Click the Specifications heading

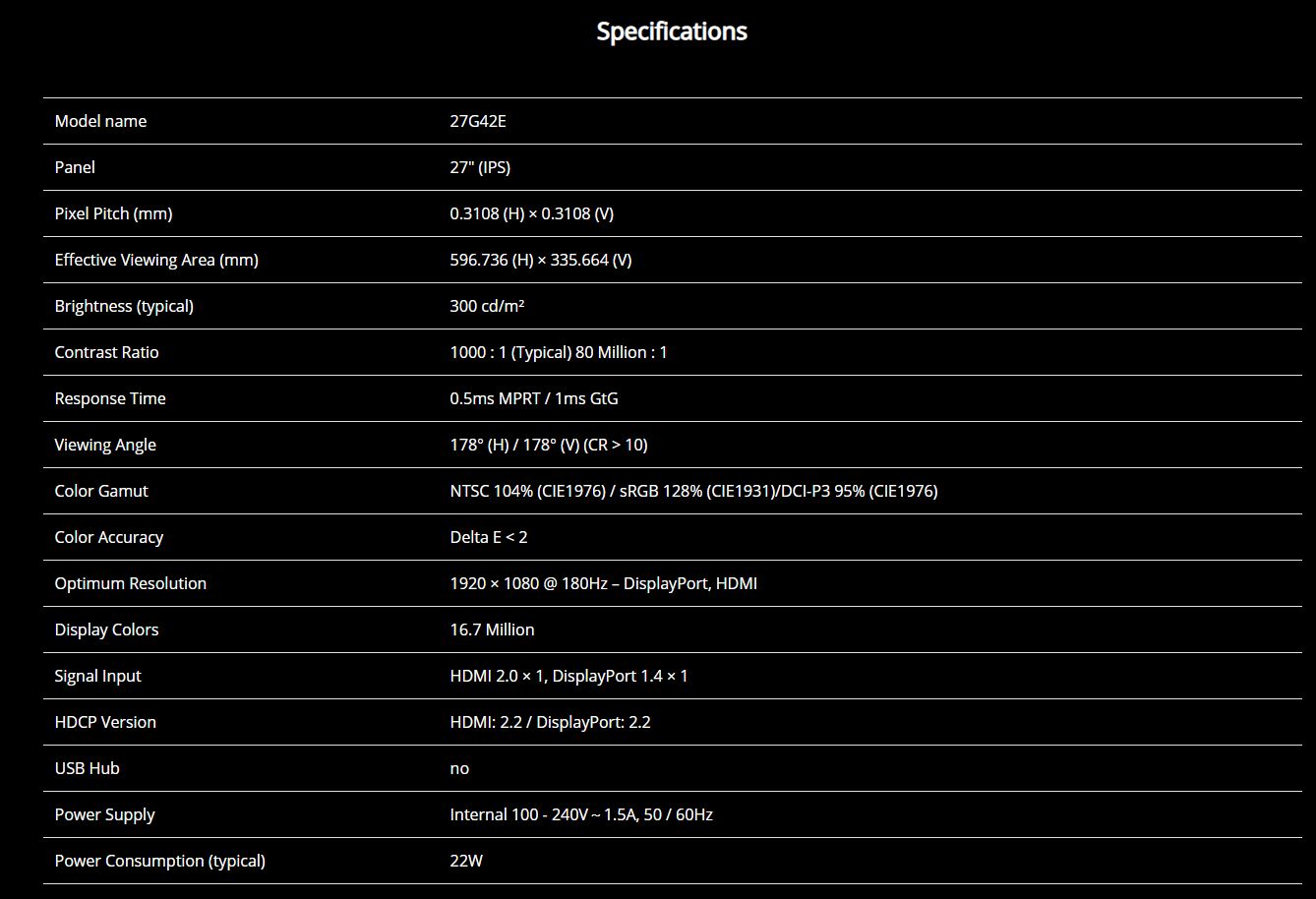pos(672,31)
